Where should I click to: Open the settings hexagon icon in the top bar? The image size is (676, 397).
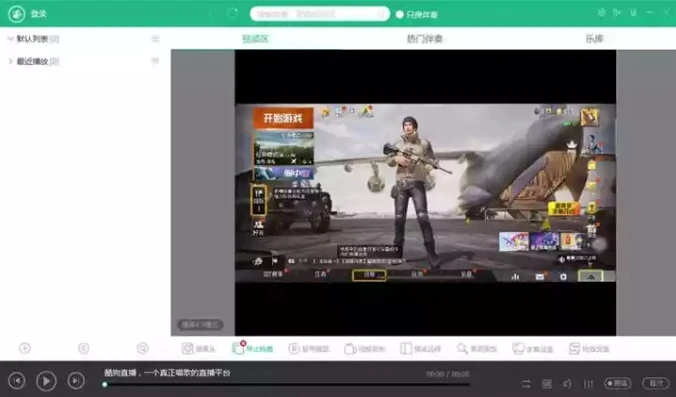[601, 13]
